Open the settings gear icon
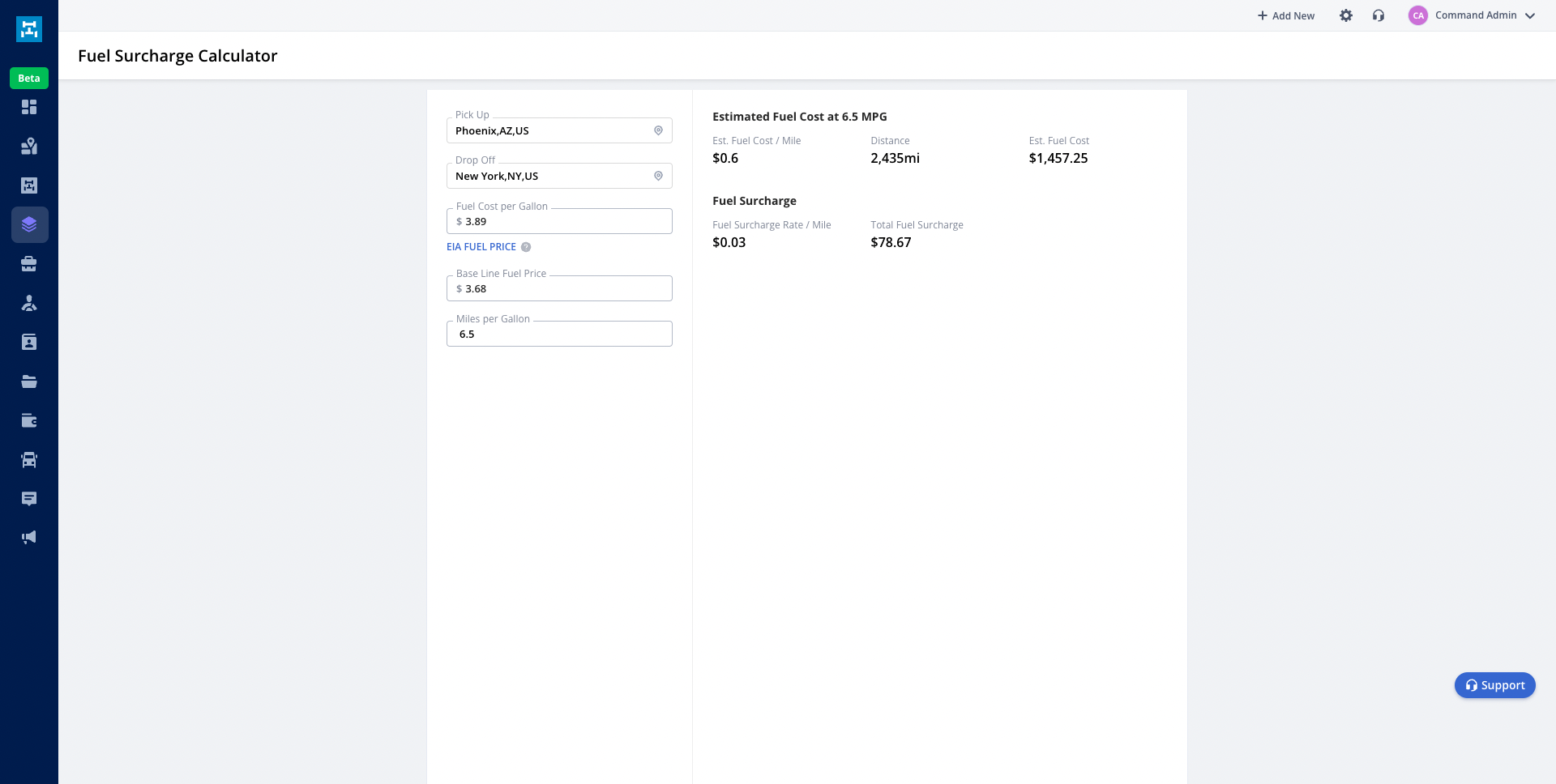1556x784 pixels. (1346, 15)
